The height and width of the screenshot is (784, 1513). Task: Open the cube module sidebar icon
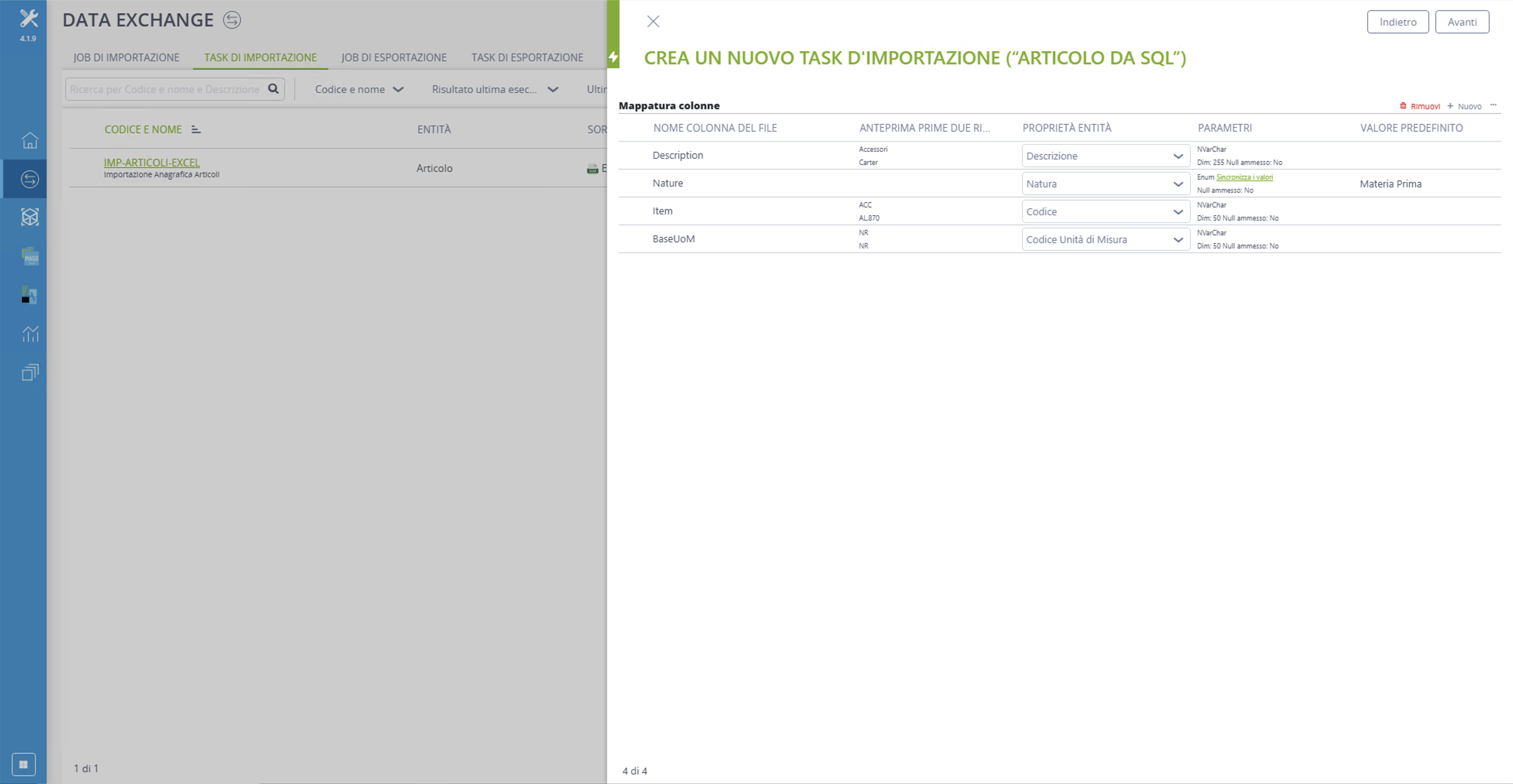(30, 217)
